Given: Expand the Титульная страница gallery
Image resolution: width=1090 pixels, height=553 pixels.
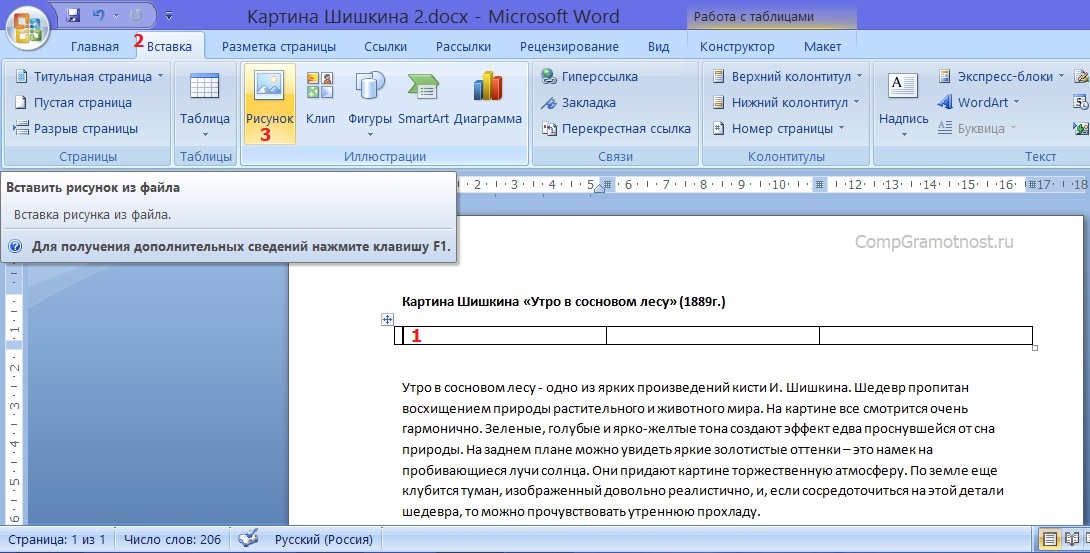Looking at the screenshot, I should point(90,76).
